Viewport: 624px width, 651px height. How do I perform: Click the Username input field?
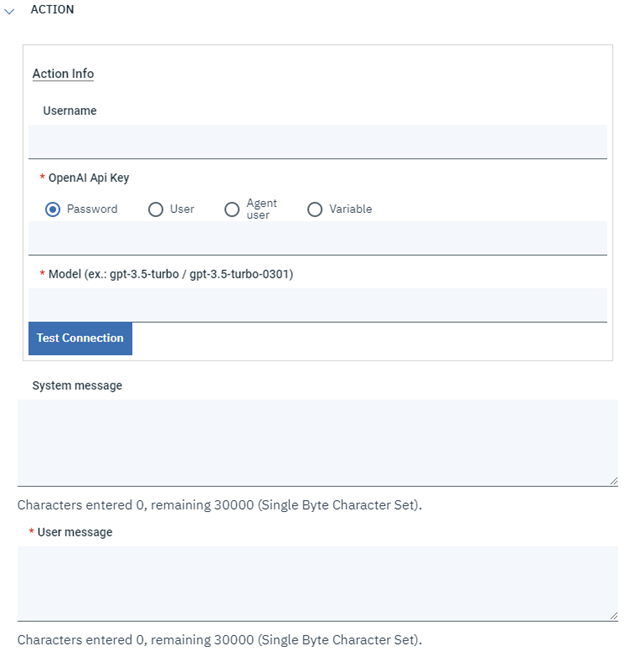(x=317, y=141)
